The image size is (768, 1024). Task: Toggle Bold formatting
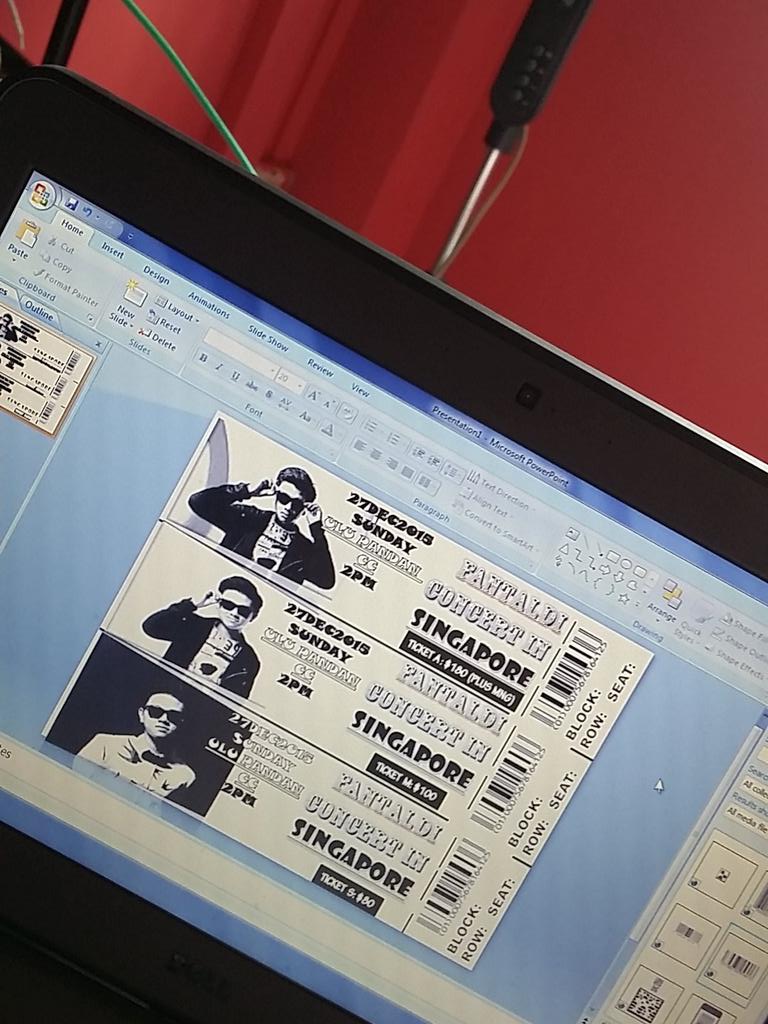pos(203,359)
